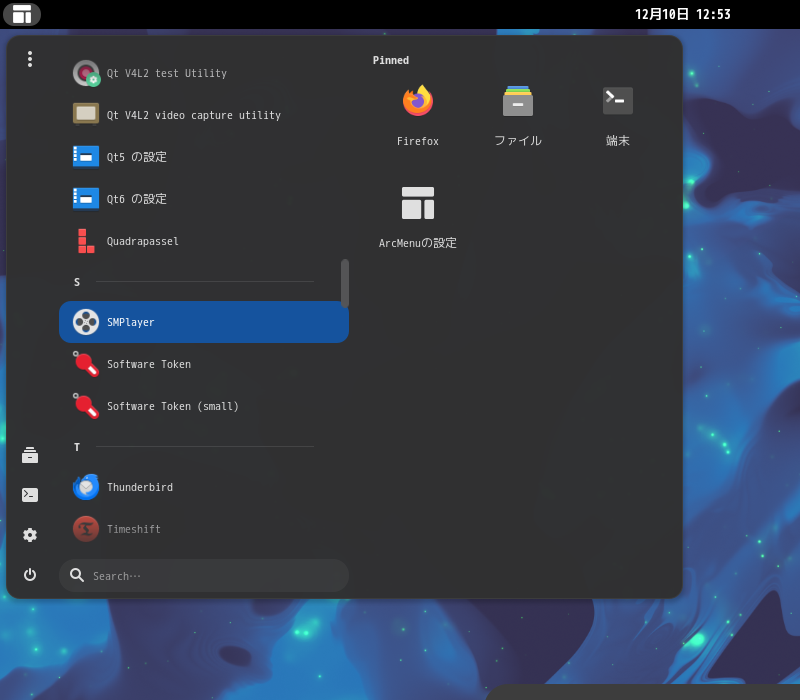
Task: Open ArcMenuの設定 pinned shortcut
Action: (417, 203)
